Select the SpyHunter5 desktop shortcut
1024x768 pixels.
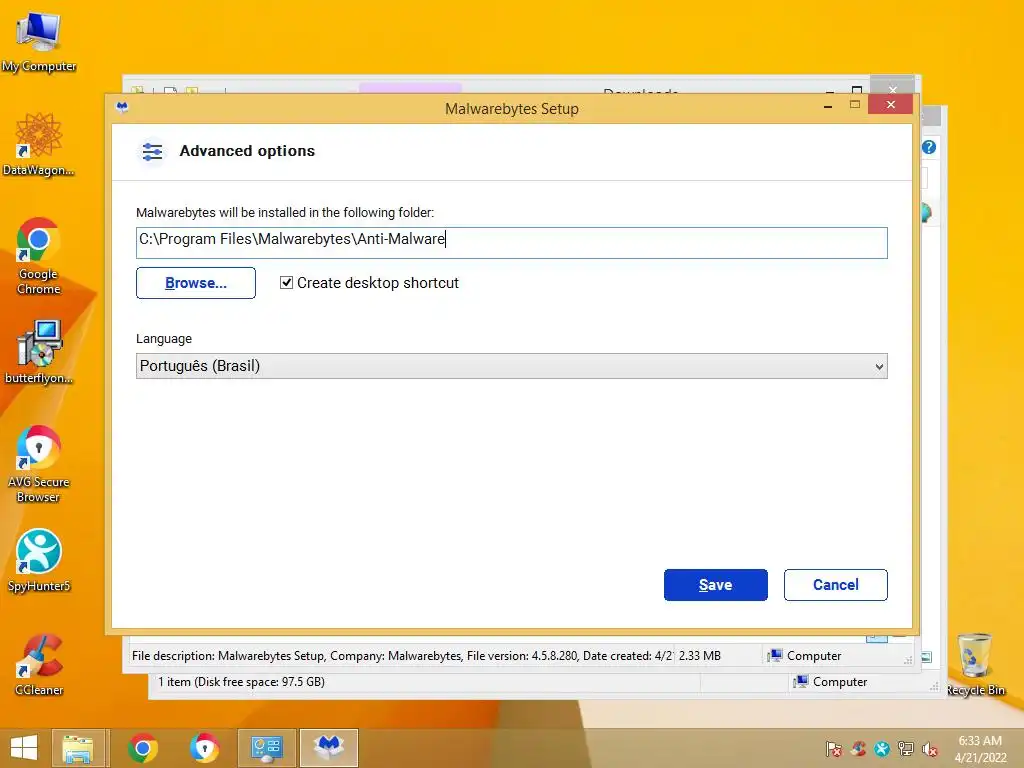[x=39, y=560]
